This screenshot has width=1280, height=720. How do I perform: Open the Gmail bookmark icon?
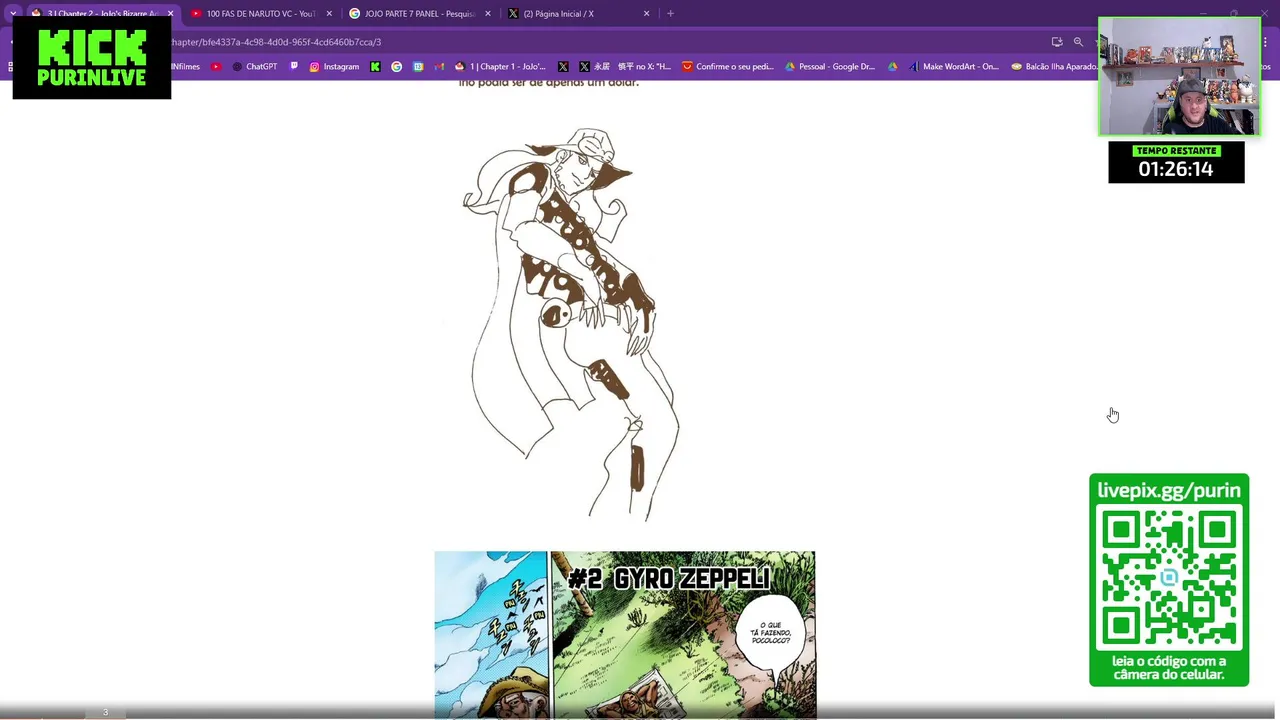point(439,67)
